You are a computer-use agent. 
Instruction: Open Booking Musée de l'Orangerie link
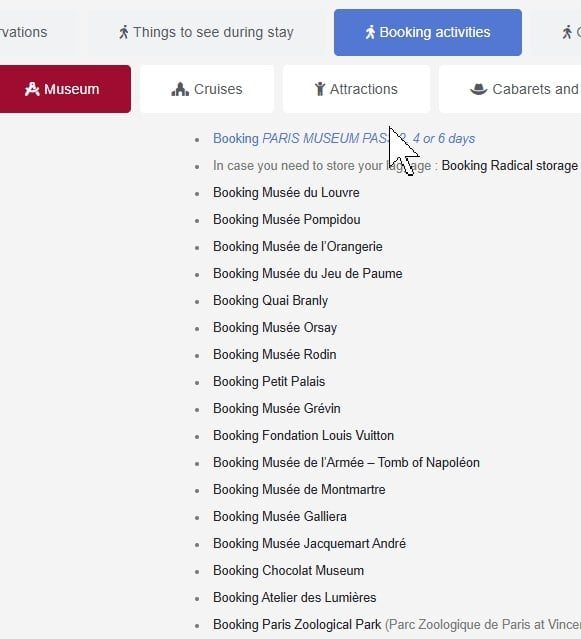point(297,247)
